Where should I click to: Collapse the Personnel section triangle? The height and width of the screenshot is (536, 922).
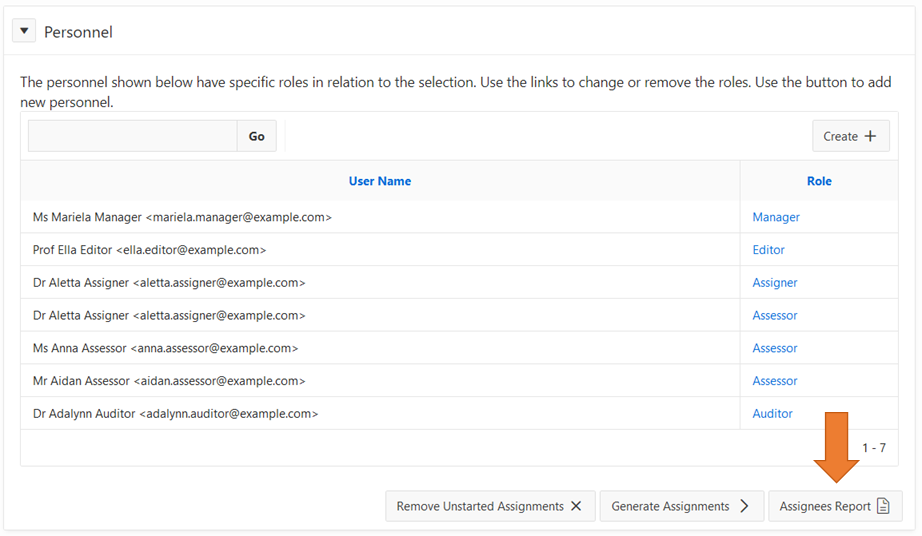24,31
